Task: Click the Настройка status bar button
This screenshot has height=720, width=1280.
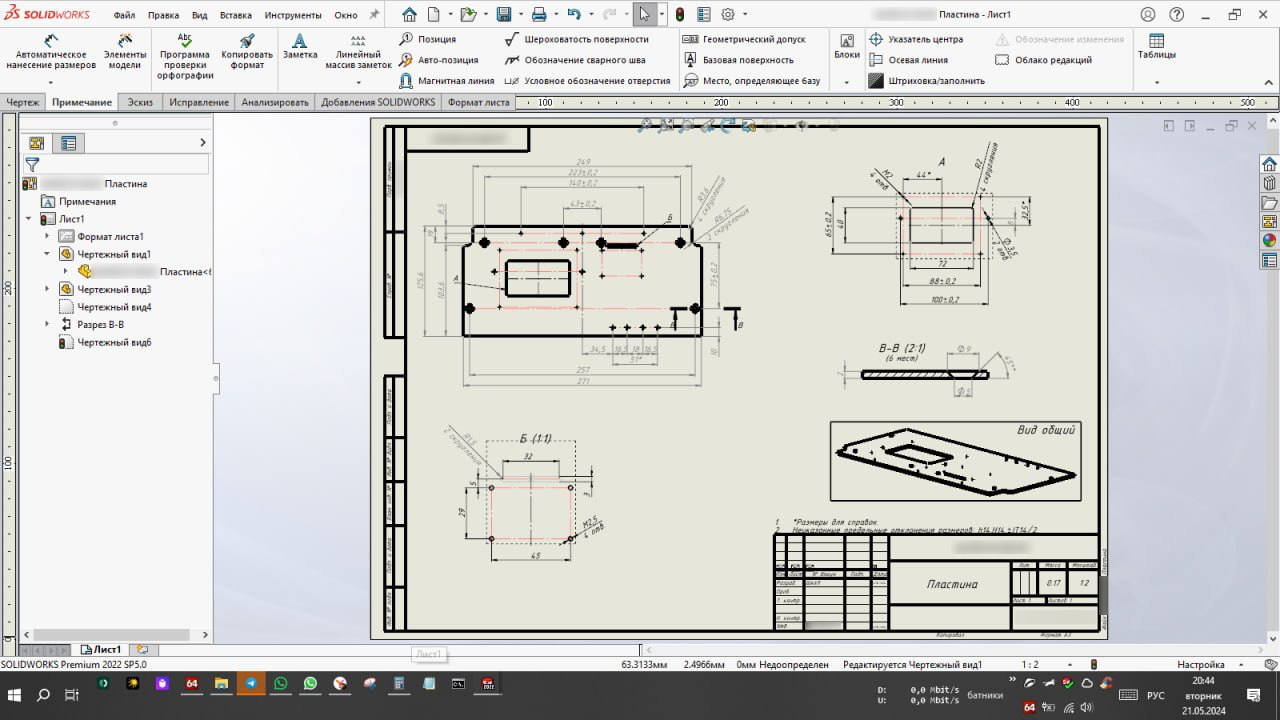Action: [x=1200, y=664]
